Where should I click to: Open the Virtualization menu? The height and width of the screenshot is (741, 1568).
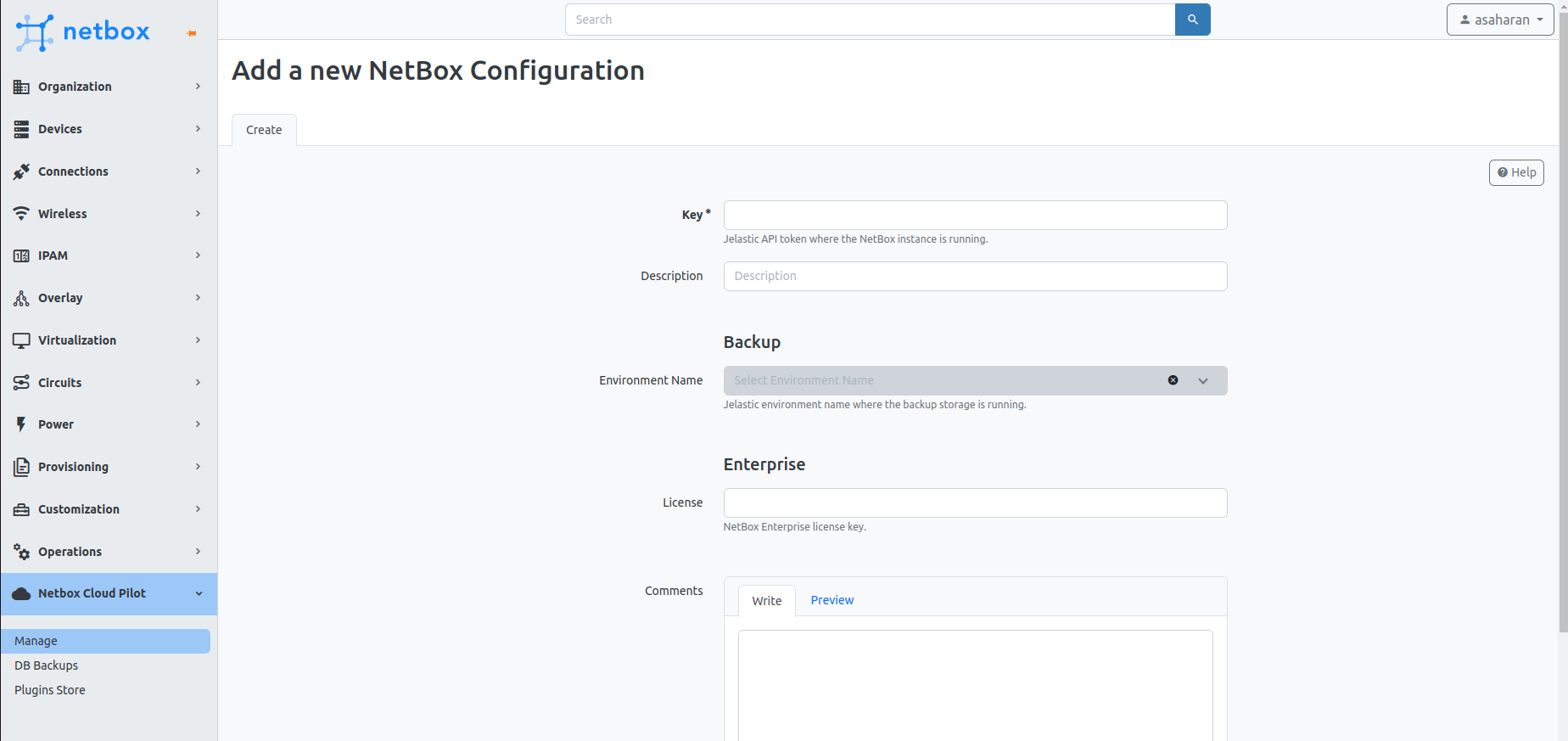point(109,340)
